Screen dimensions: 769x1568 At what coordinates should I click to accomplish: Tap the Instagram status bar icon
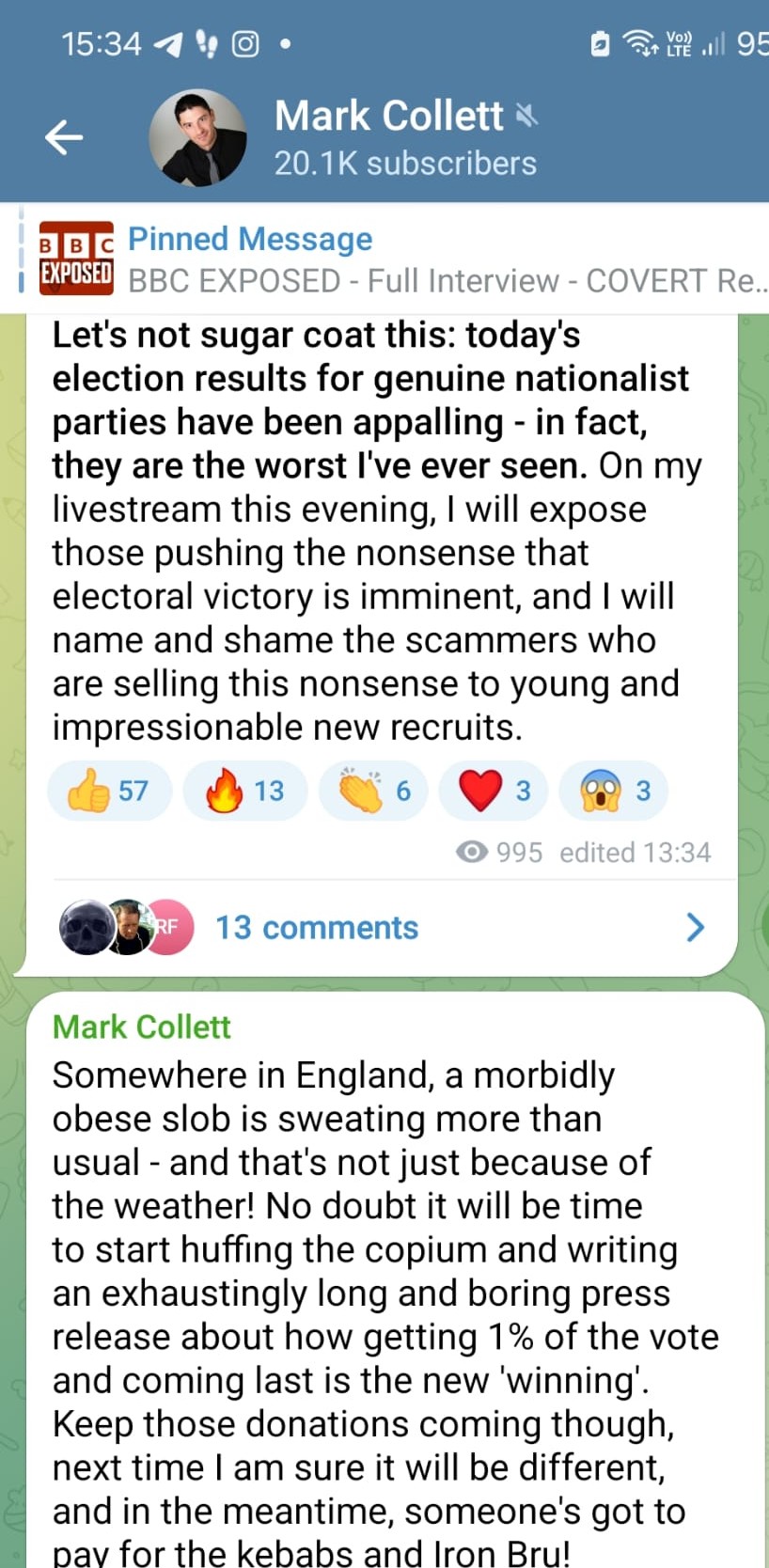pos(245,43)
